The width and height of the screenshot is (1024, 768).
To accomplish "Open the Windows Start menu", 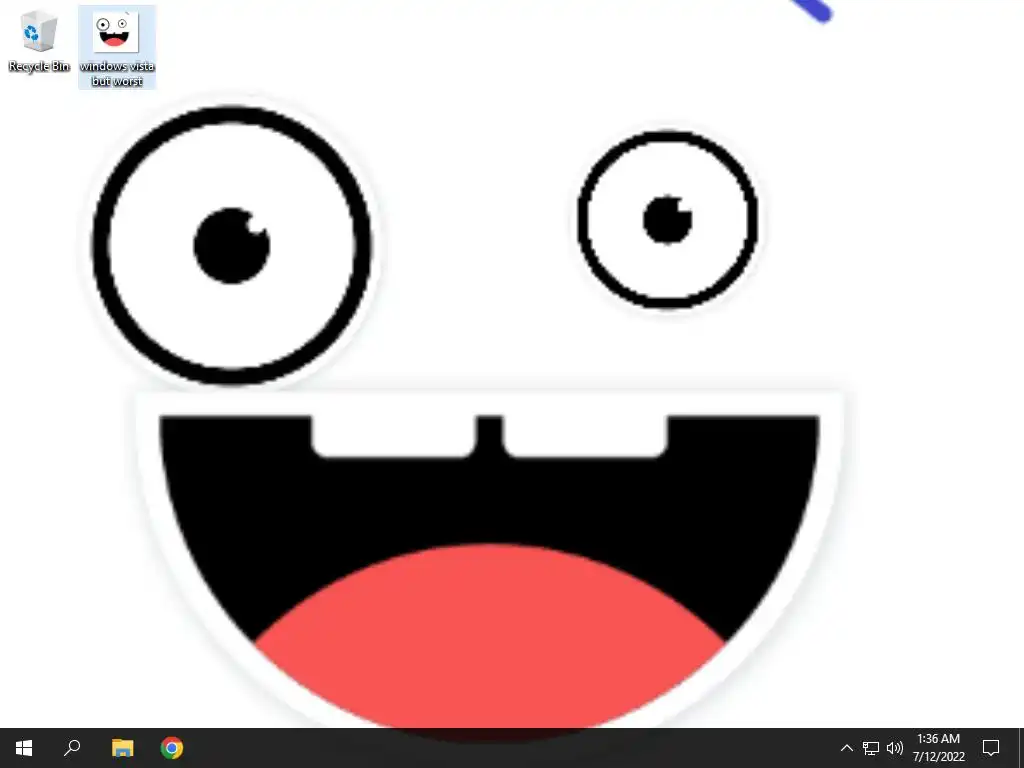I will click(x=24, y=748).
